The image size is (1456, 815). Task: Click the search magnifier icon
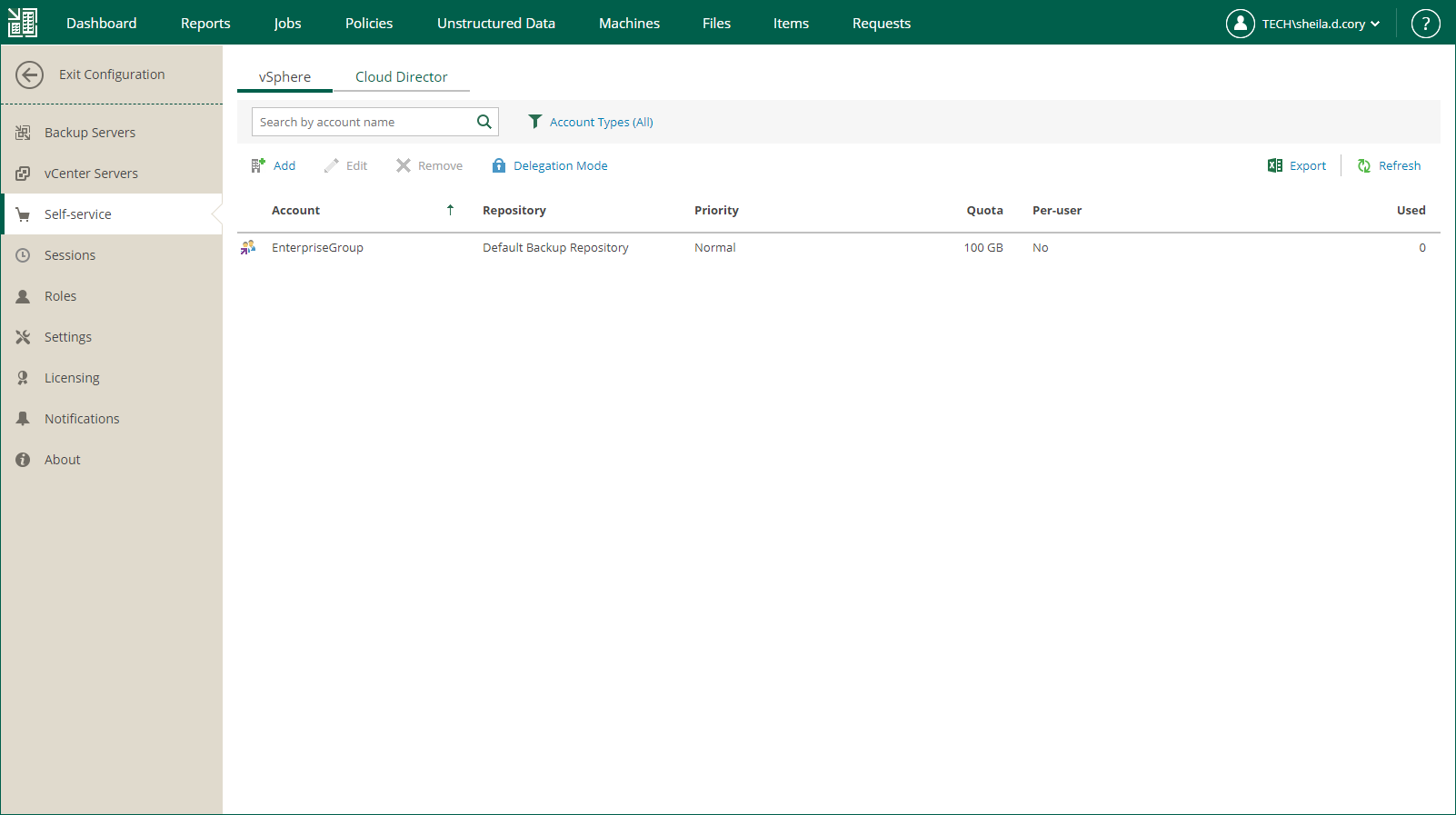click(x=484, y=122)
